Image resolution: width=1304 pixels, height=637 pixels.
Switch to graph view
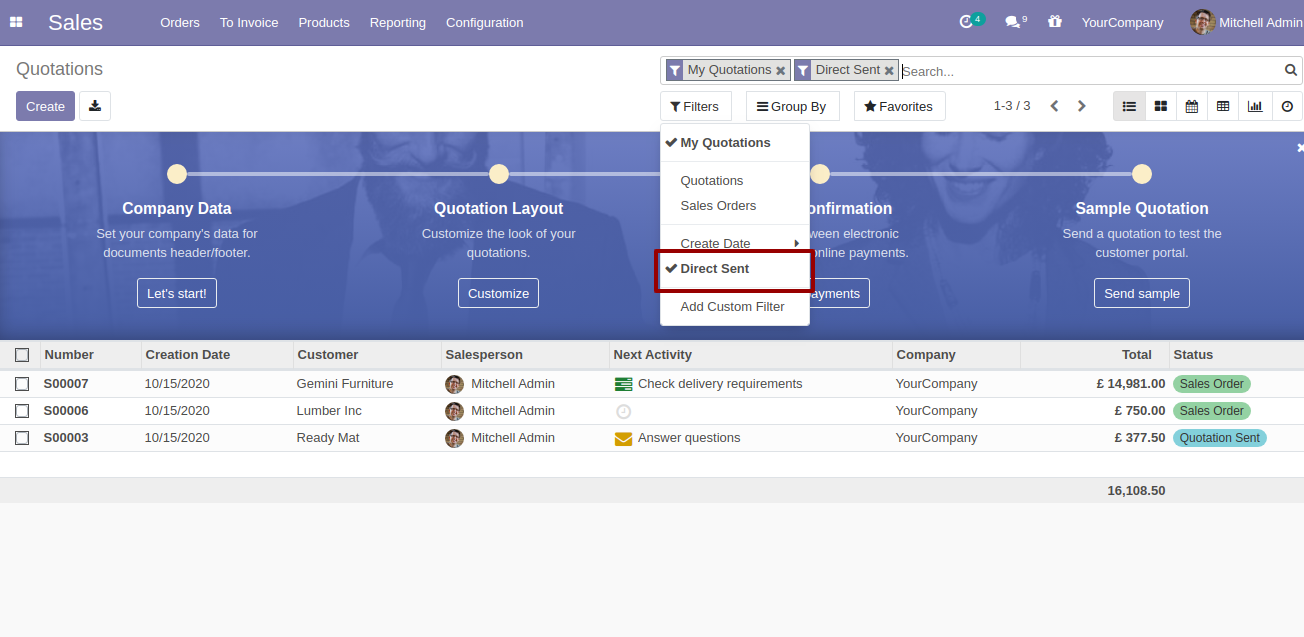point(1254,106)
